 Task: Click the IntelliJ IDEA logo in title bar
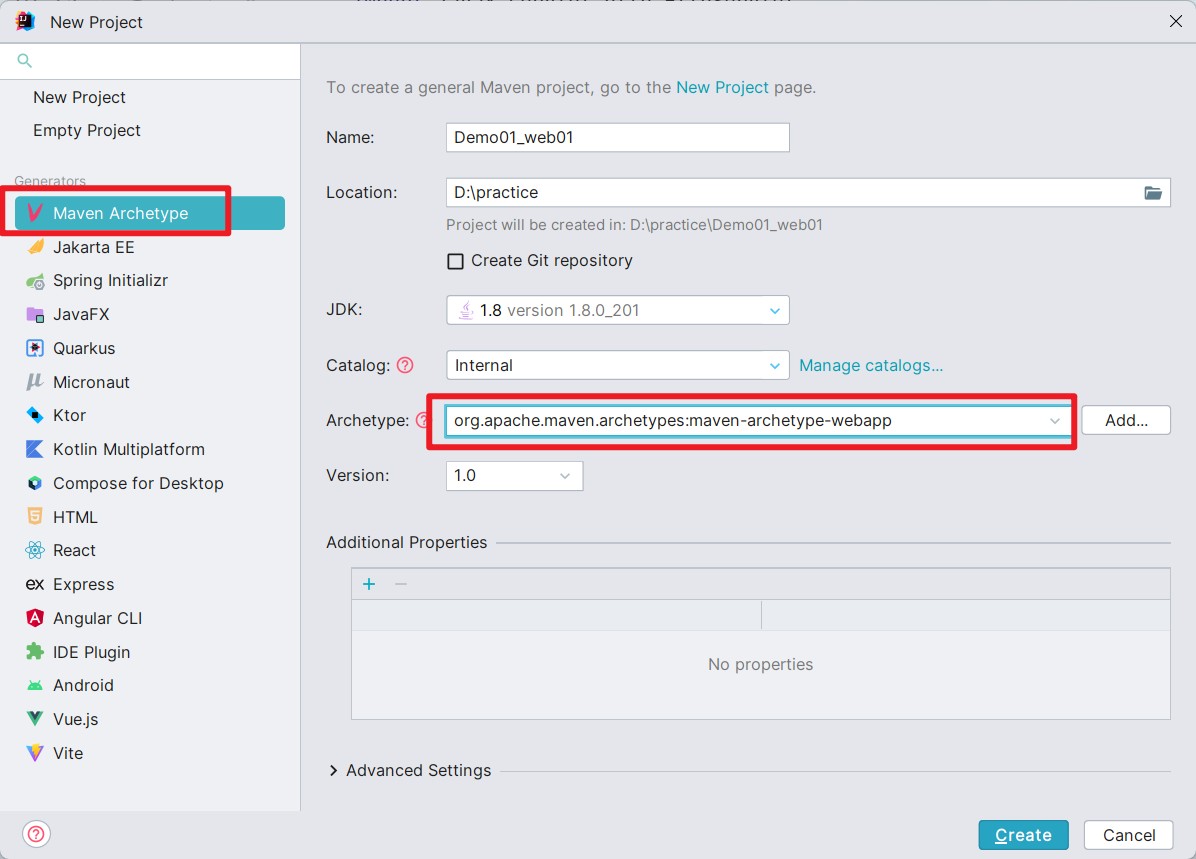click(25, 21)
